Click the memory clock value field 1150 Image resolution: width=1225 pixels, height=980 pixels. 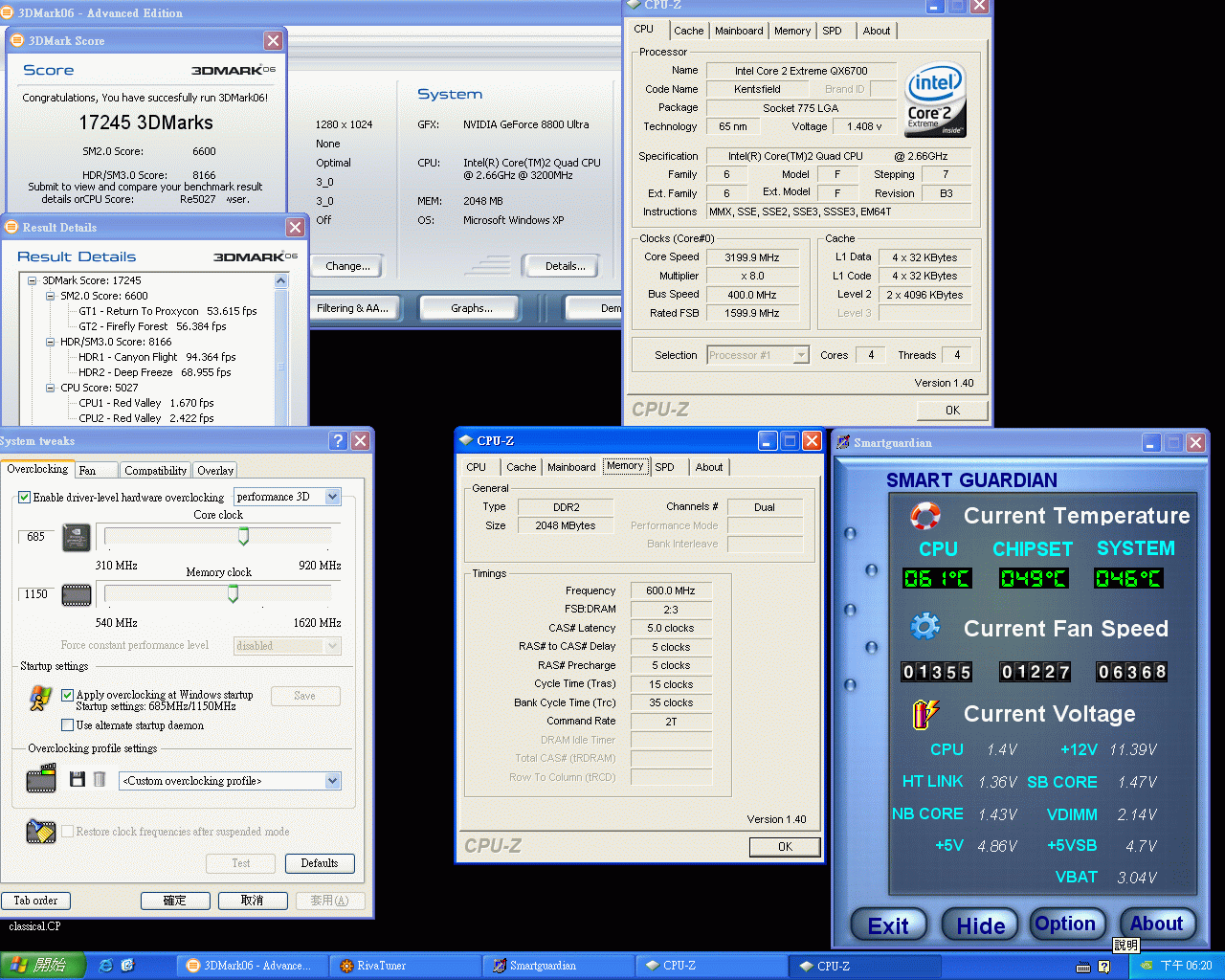pos(36,594)
